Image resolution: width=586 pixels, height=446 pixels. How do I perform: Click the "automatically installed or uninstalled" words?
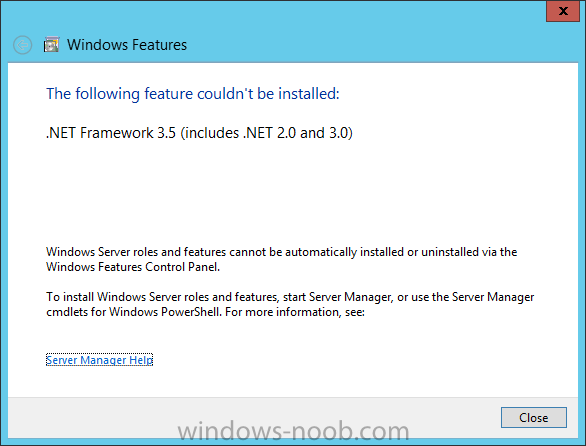click(345, 252)
